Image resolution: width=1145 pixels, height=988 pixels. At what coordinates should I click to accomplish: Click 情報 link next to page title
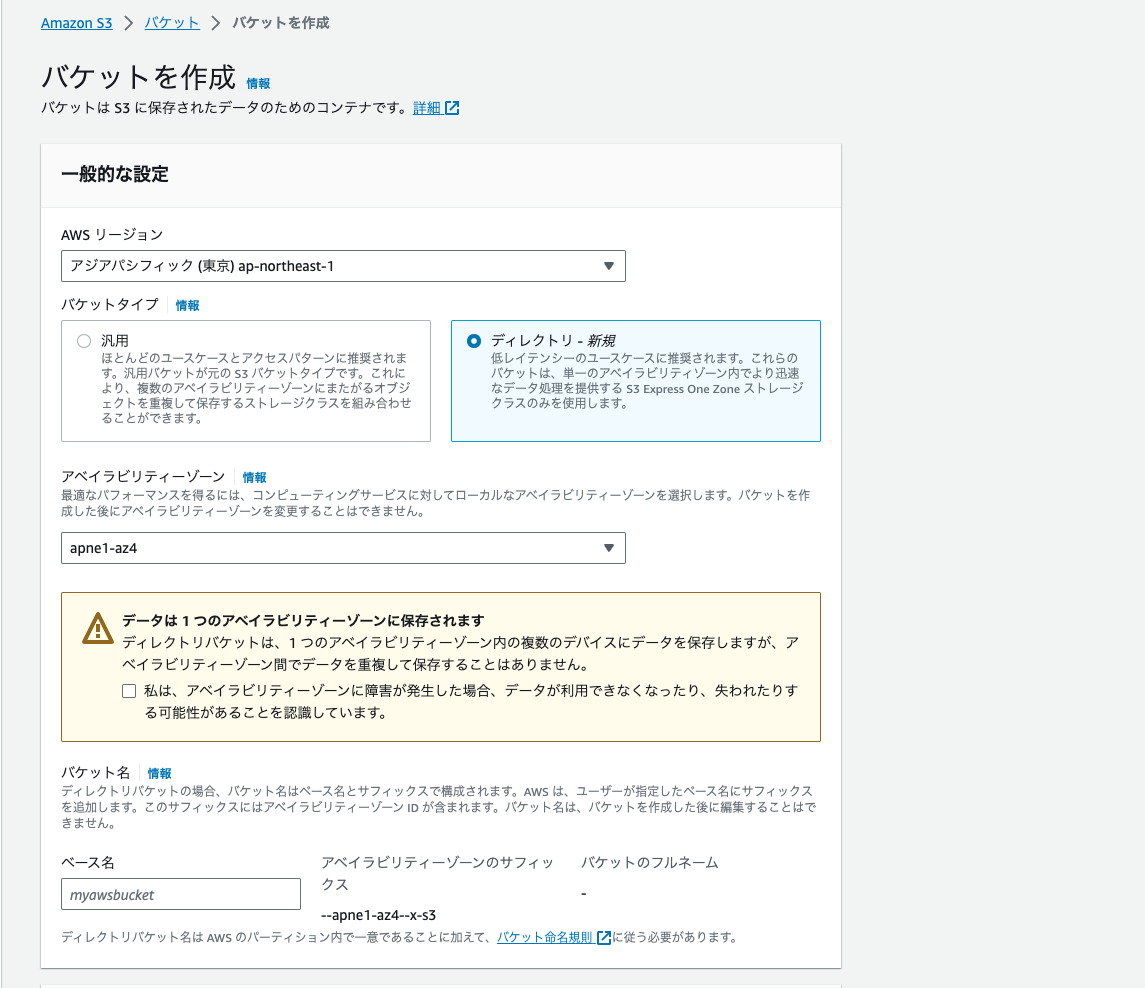tap(258, 84)
